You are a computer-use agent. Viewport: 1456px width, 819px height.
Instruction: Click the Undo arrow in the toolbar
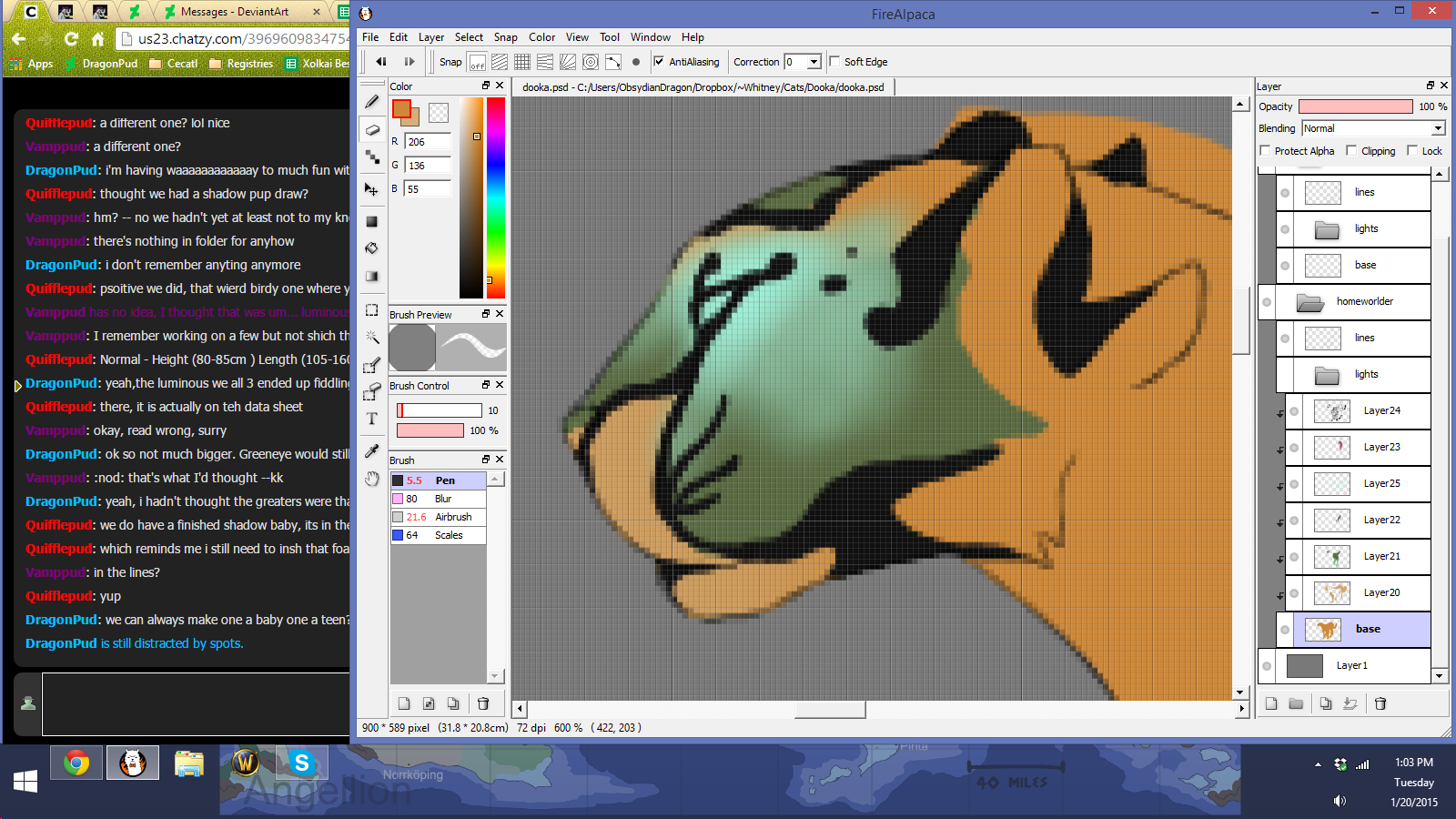[x=381, y=62]
